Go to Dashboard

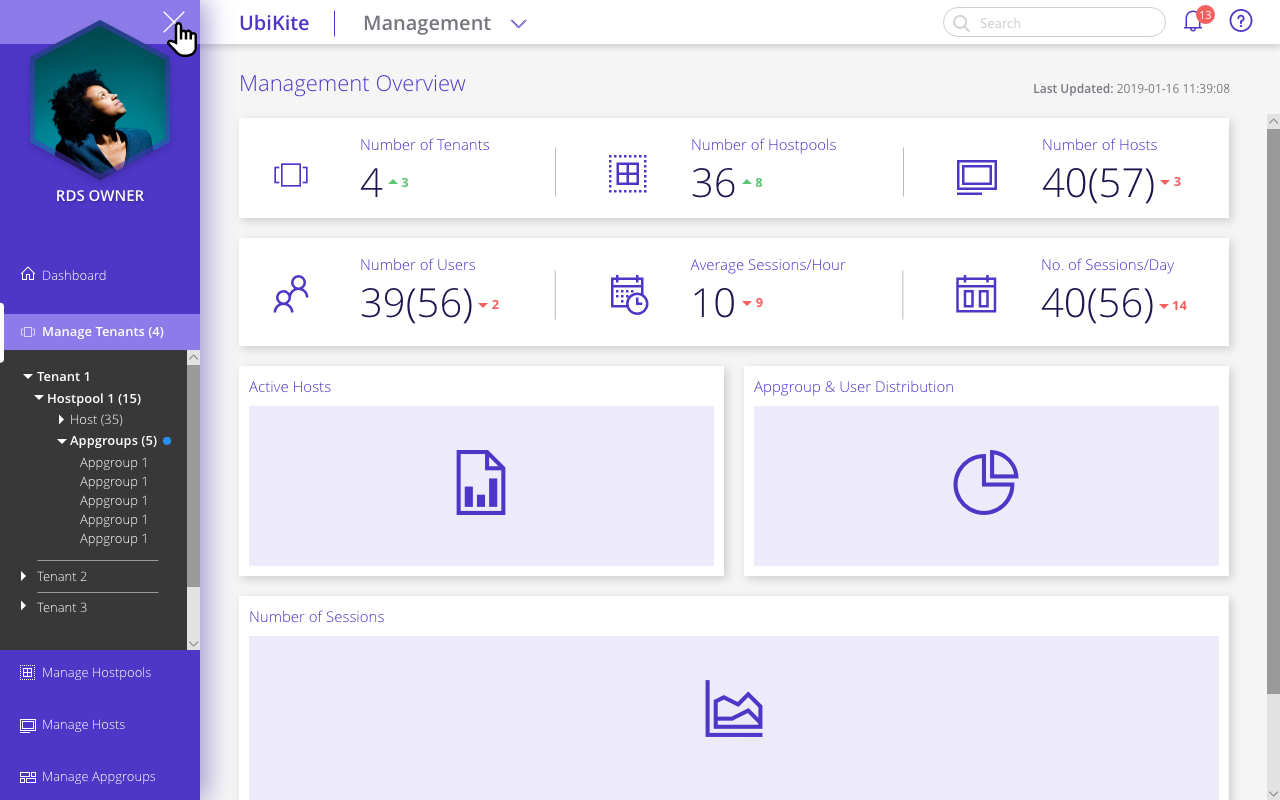pyautogui.click(x=74, y=275)
